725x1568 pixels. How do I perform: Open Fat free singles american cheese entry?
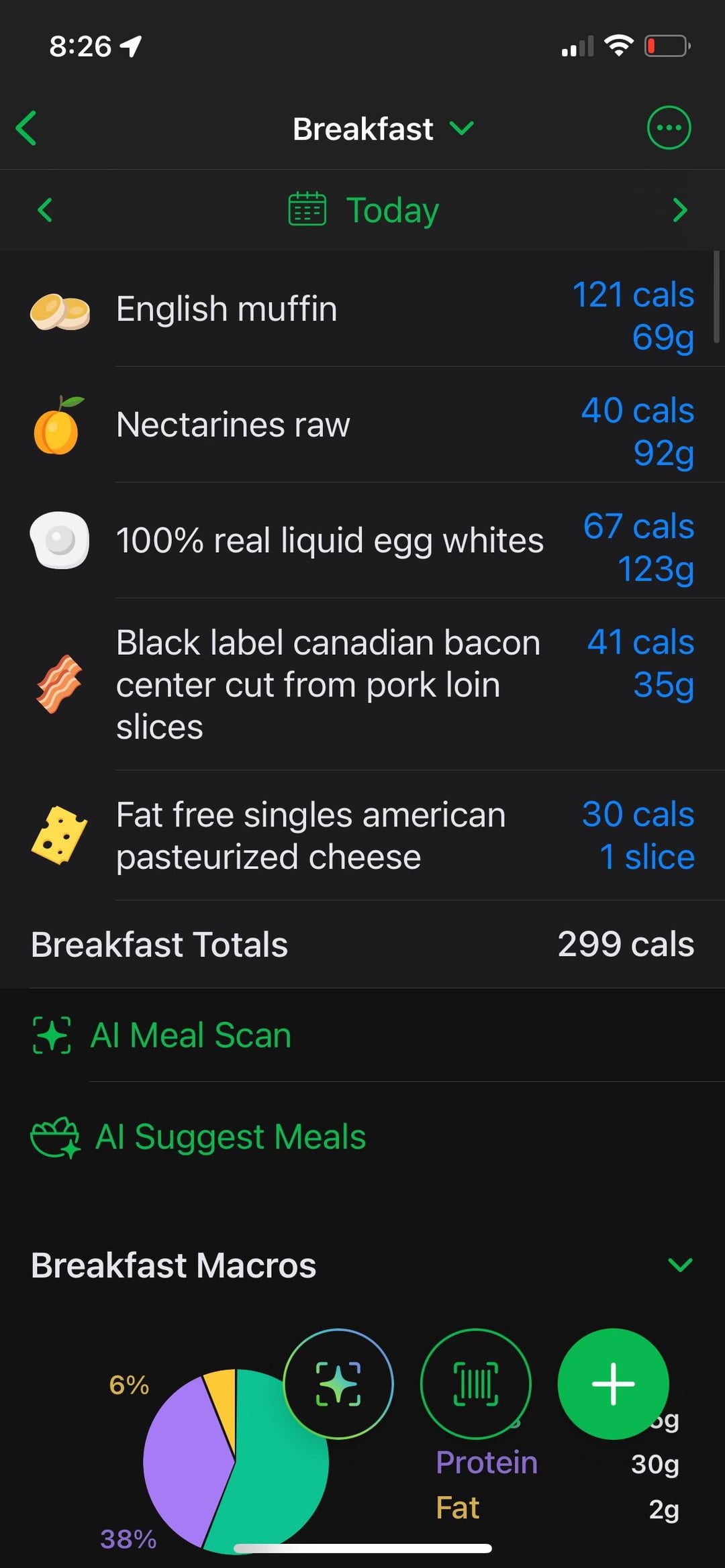coord(310,836)
